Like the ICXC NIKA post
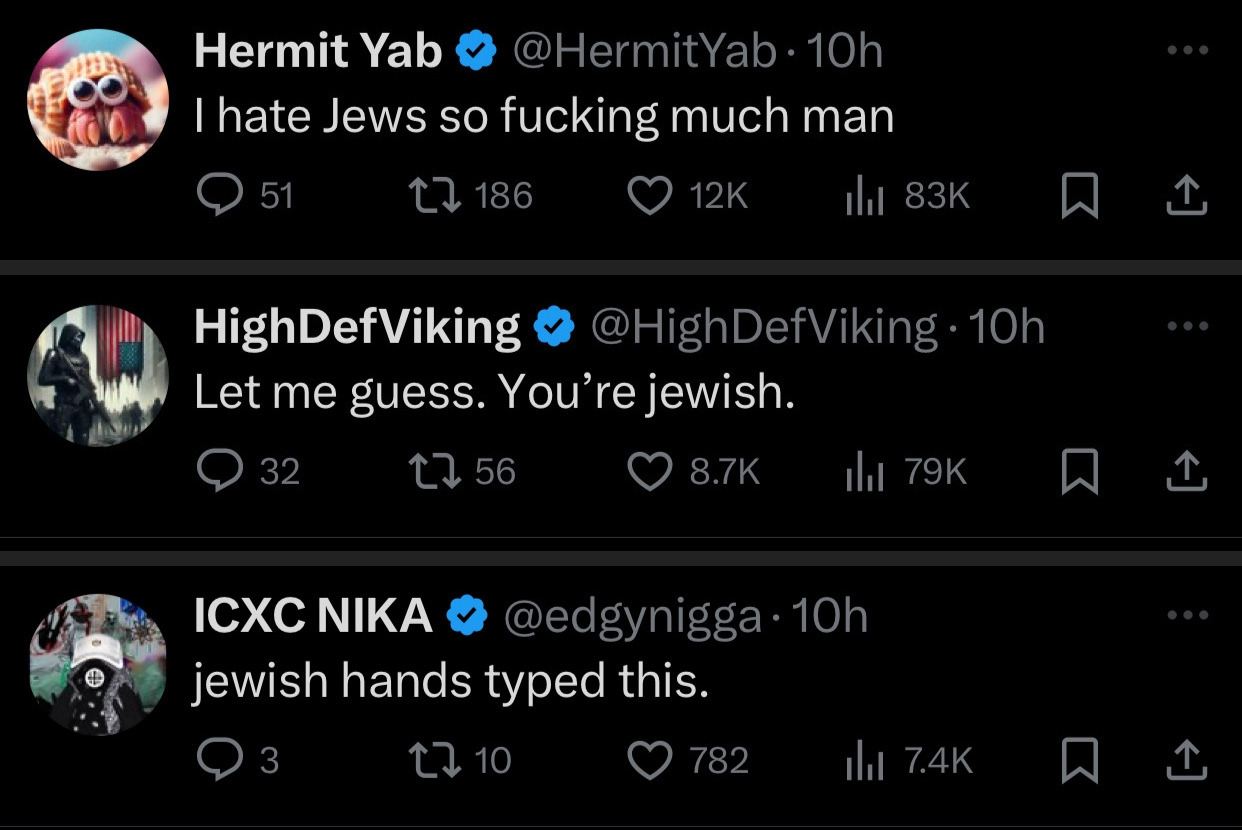 point(649,761)
